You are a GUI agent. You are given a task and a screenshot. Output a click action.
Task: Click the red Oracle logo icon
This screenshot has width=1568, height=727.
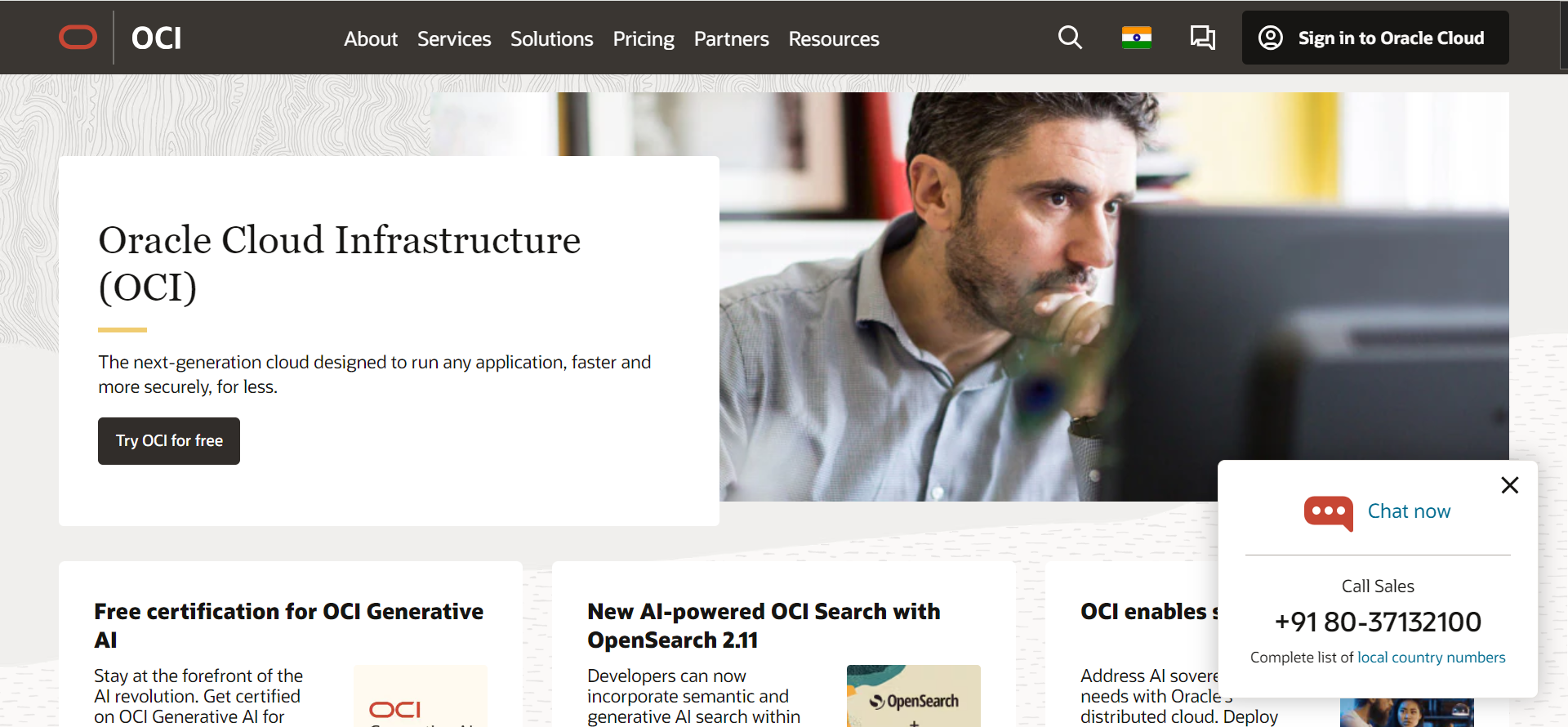tap(78, 38)
